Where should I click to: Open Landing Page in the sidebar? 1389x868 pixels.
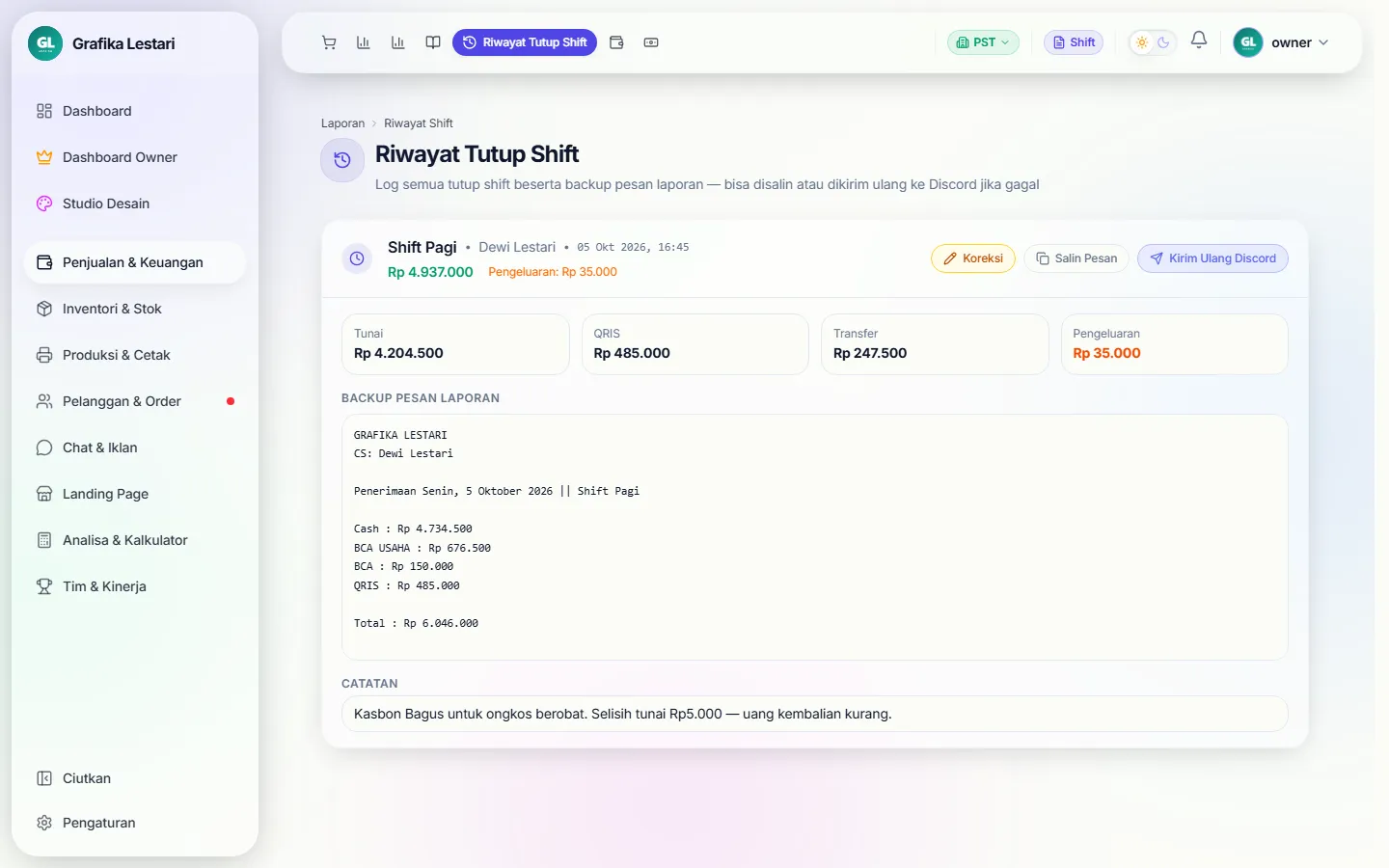[135, 494]
